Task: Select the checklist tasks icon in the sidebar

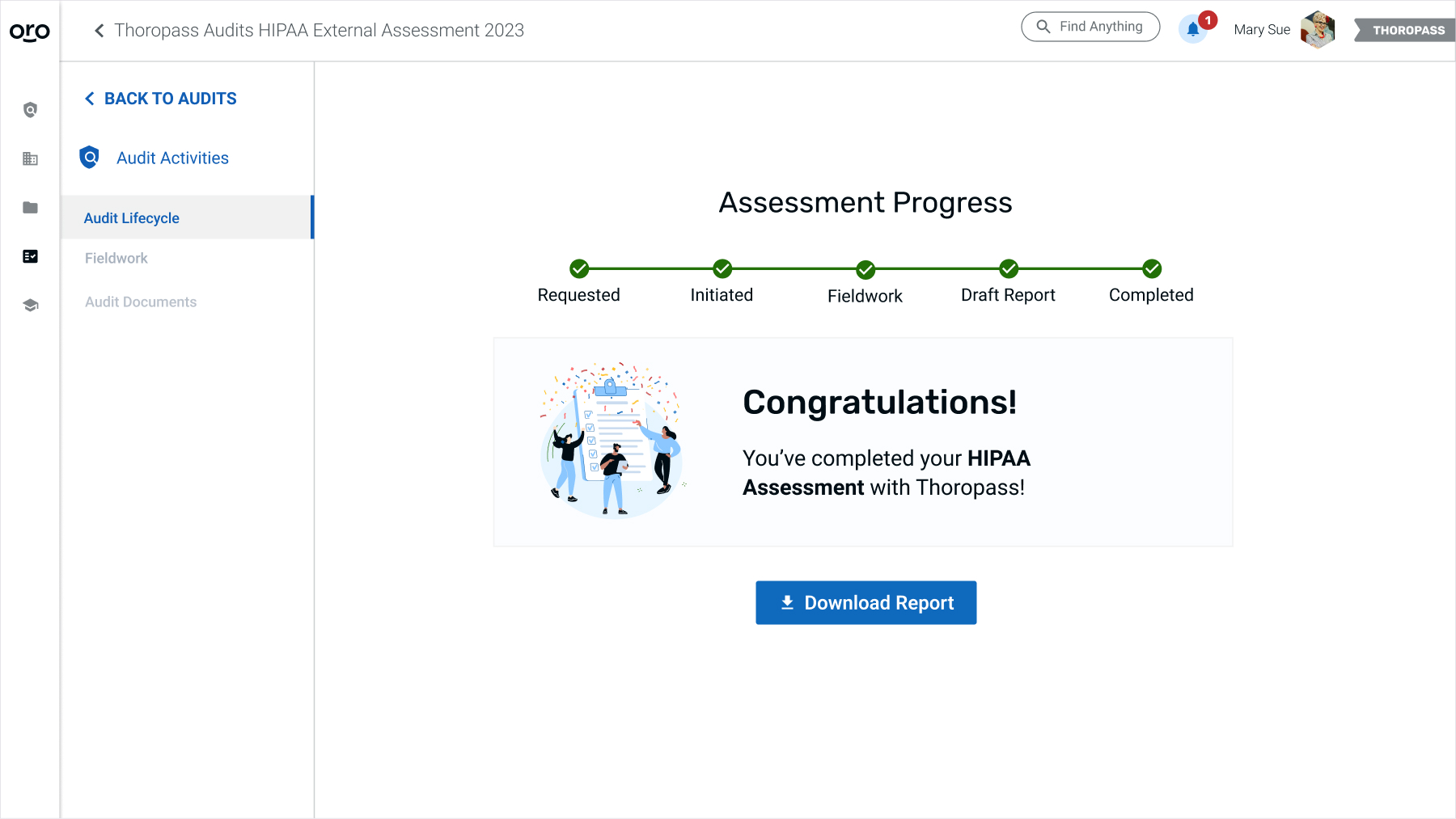Action: tap(29, 256)
